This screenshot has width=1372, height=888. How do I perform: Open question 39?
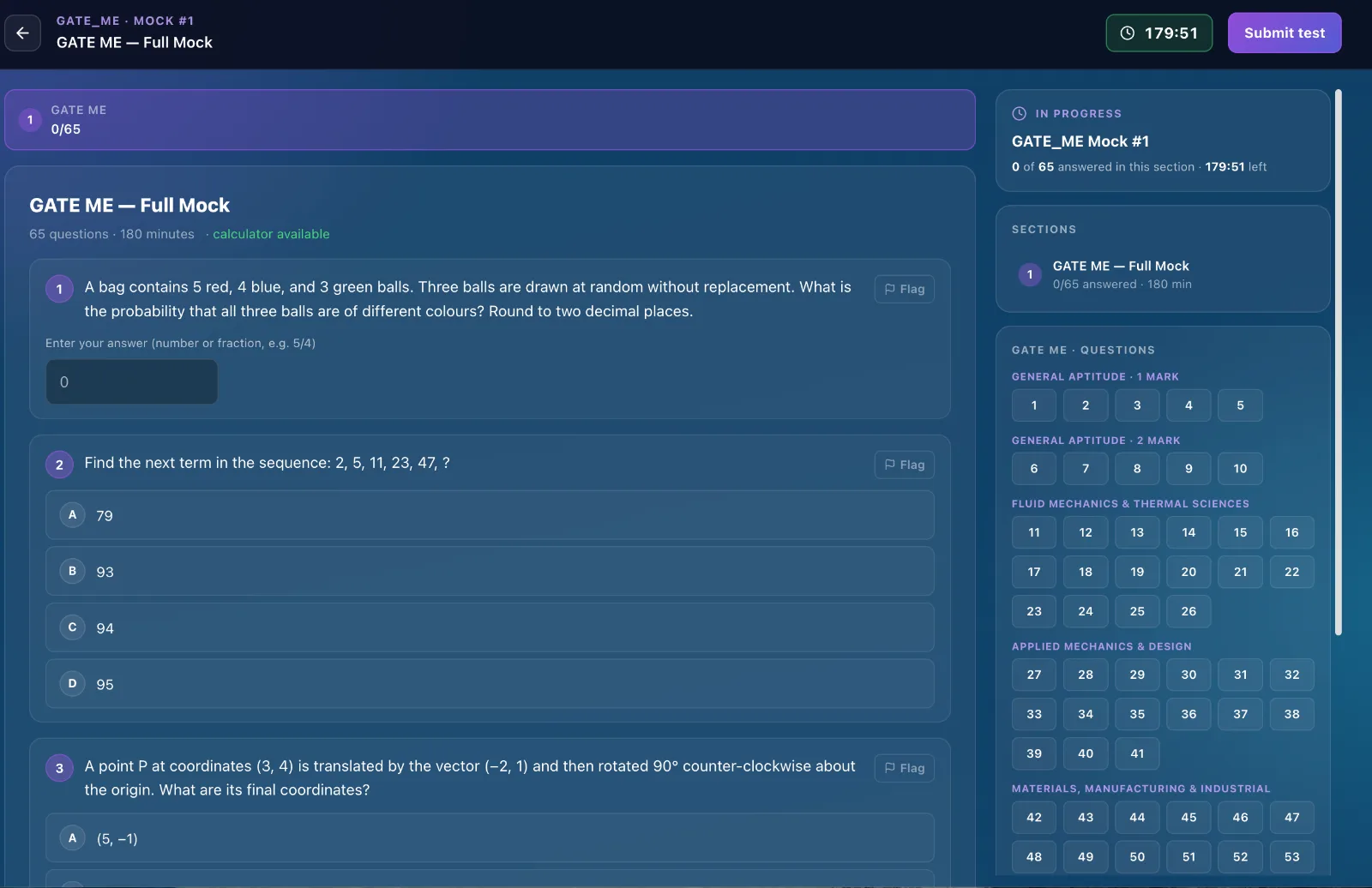1034,753
